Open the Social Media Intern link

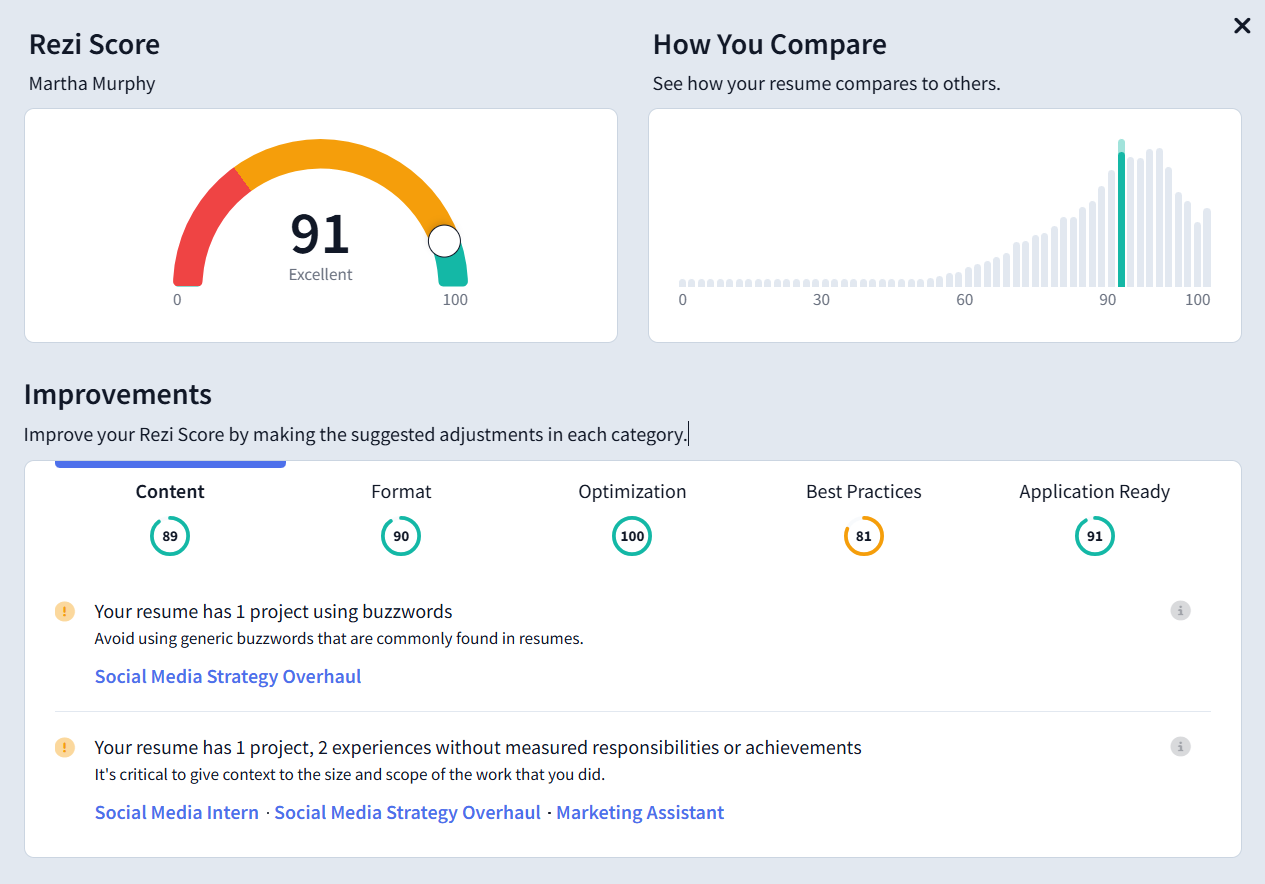177,813
